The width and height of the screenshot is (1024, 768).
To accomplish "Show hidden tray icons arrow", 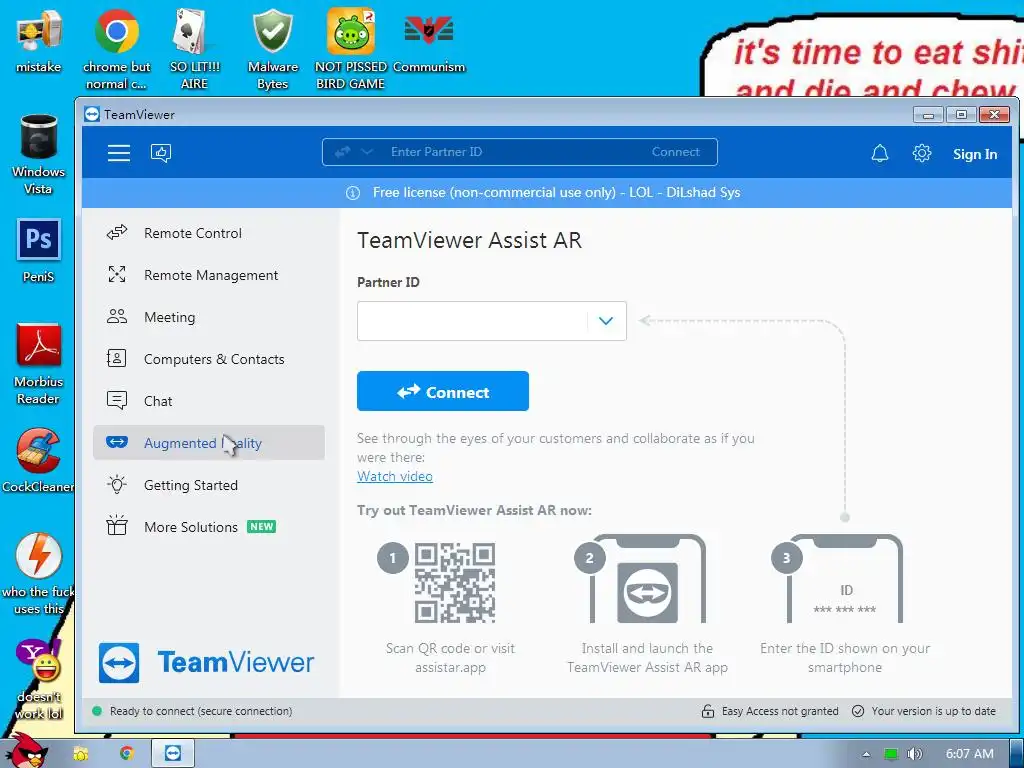I will [x=866, y=754].
